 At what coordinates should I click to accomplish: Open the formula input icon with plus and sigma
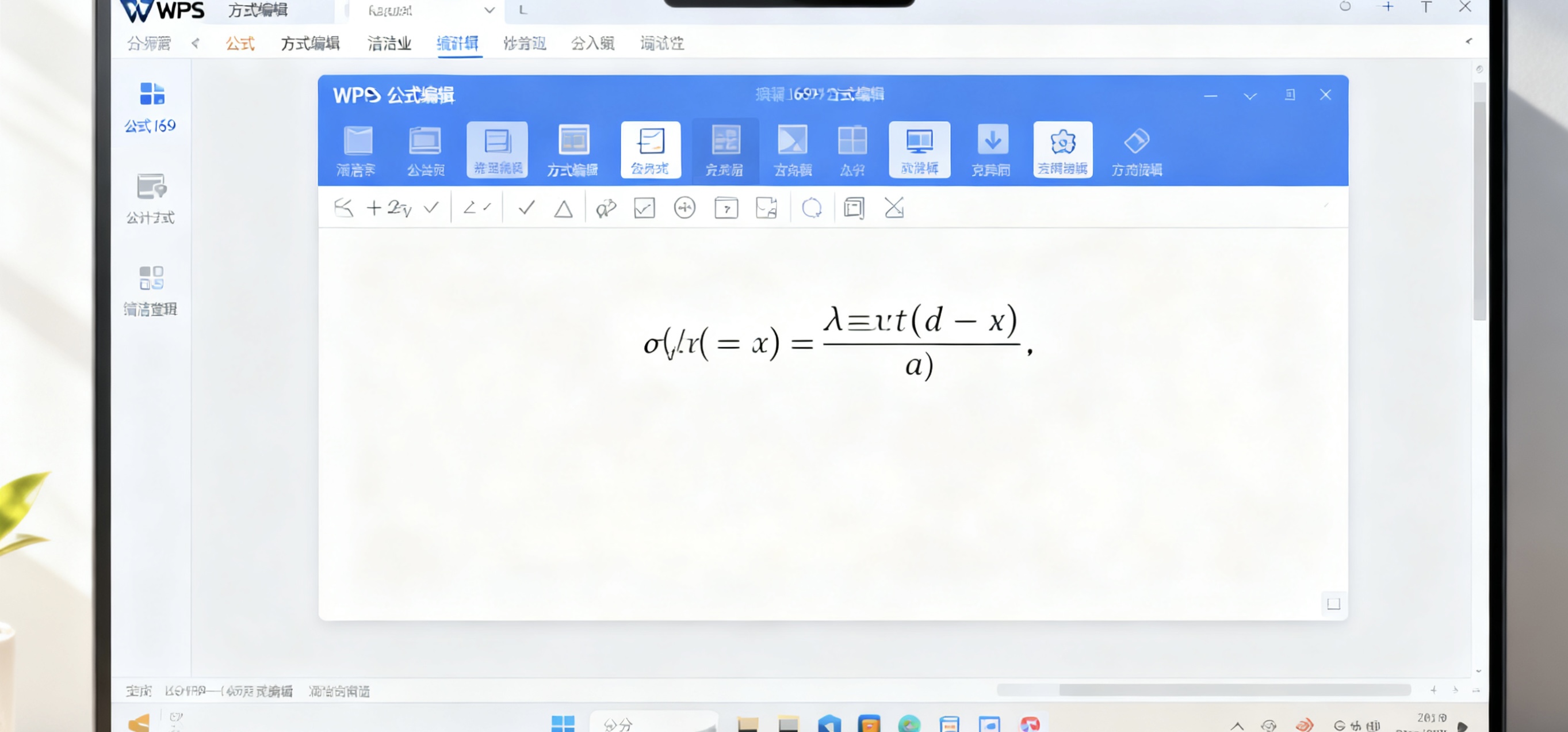click(389, 207)
